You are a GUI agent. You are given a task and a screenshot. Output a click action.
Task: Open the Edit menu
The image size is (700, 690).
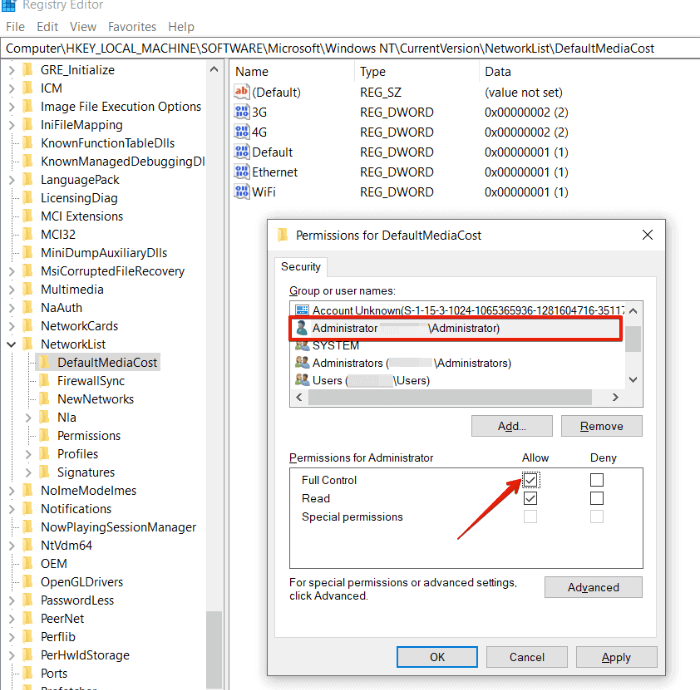tap(47, 27)
